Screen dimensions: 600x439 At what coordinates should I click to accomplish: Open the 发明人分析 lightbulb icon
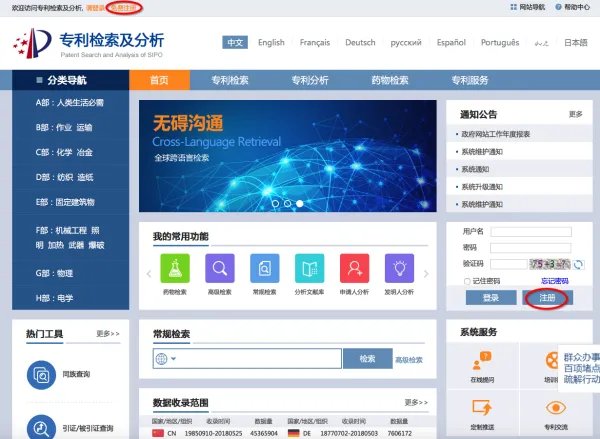[399, 268]
